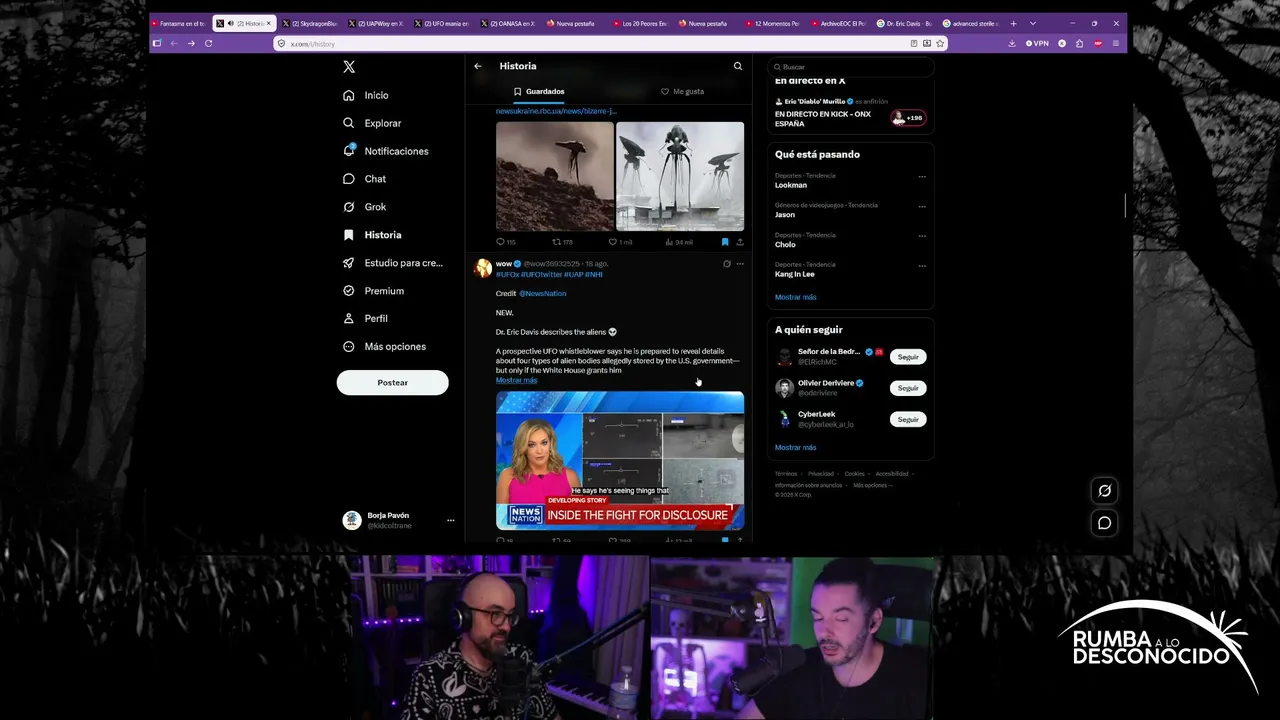Expand Más opciones in the sidebar
Viewport: 1280px width, 720px height.
[x=385, y=346]
